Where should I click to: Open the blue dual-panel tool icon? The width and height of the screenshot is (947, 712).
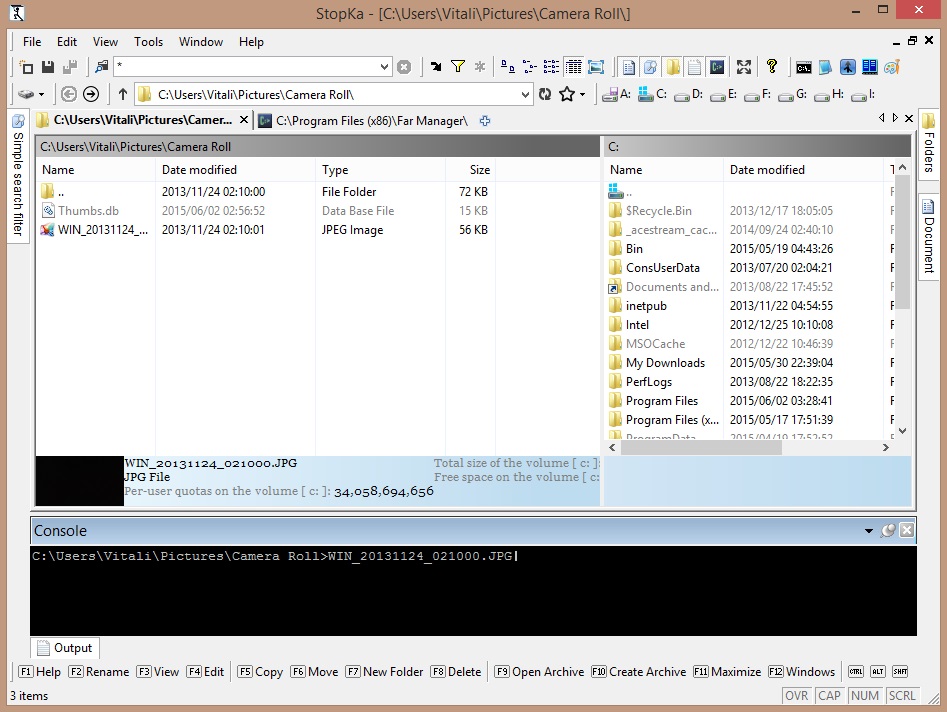pyautogui.click(x=870, y=66)
